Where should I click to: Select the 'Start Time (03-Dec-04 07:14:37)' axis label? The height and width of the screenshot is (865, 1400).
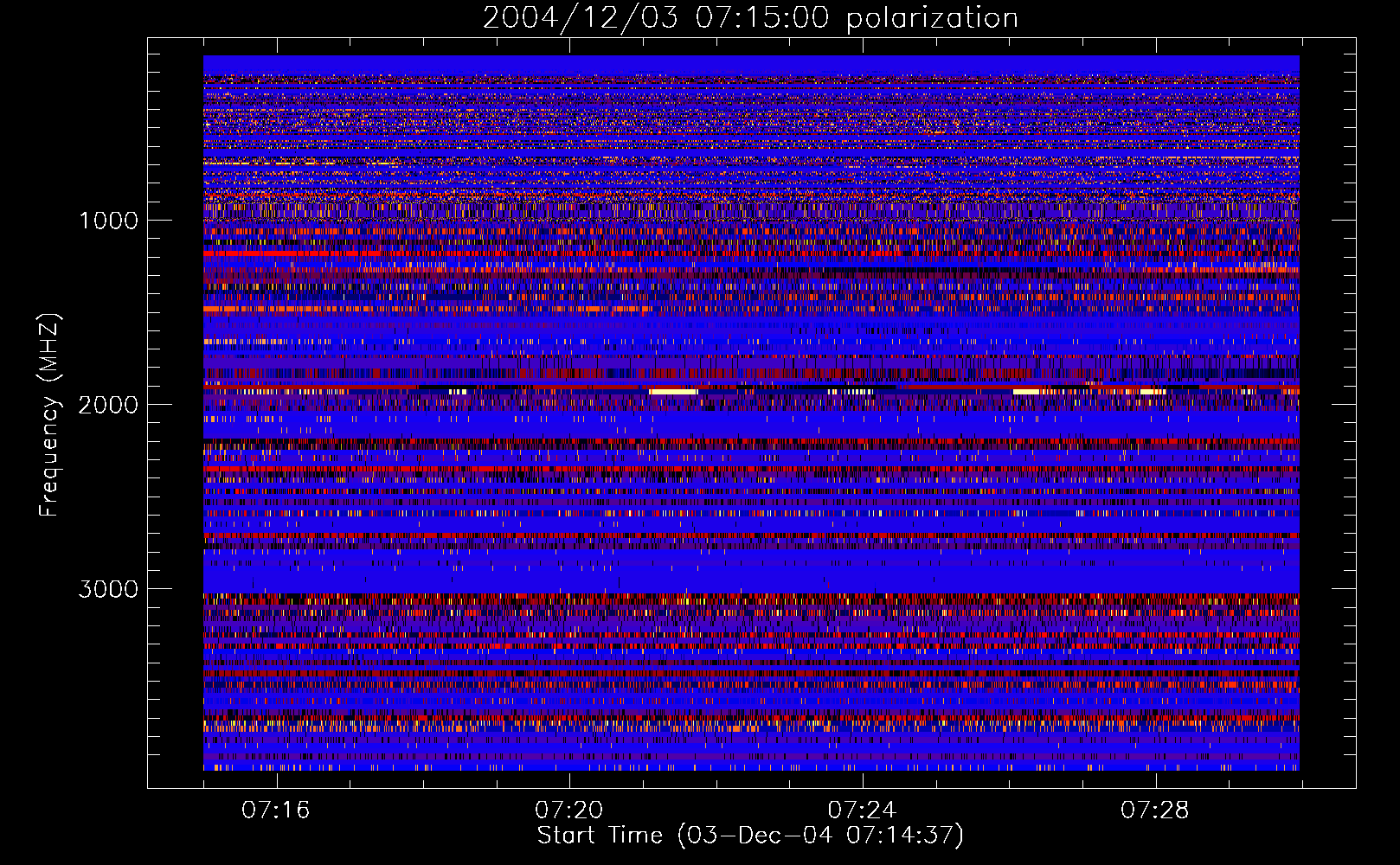point(750,836)
